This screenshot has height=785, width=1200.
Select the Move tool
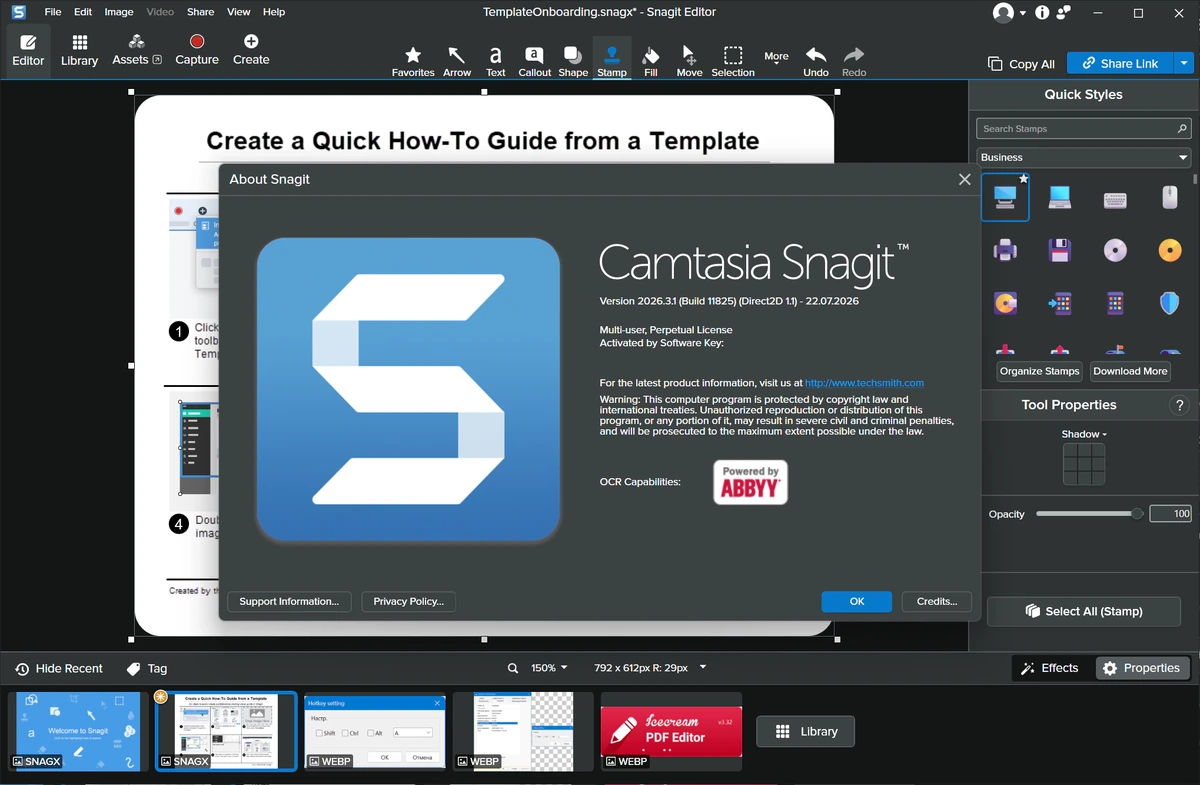tap(689, 61)
